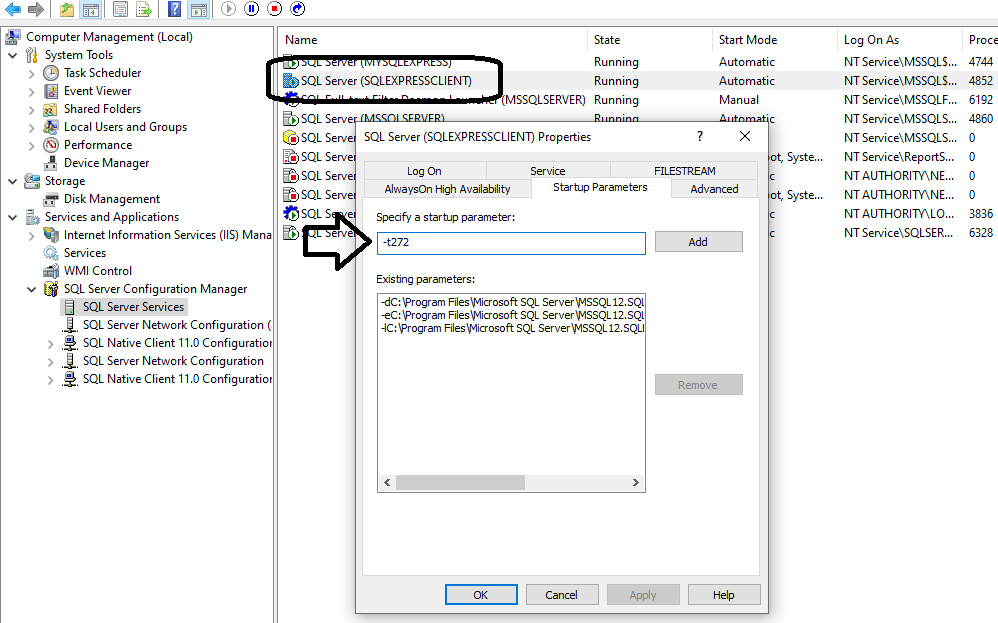
Task: Click the grey forward arrow in toolbar
Action: point(36,9)
